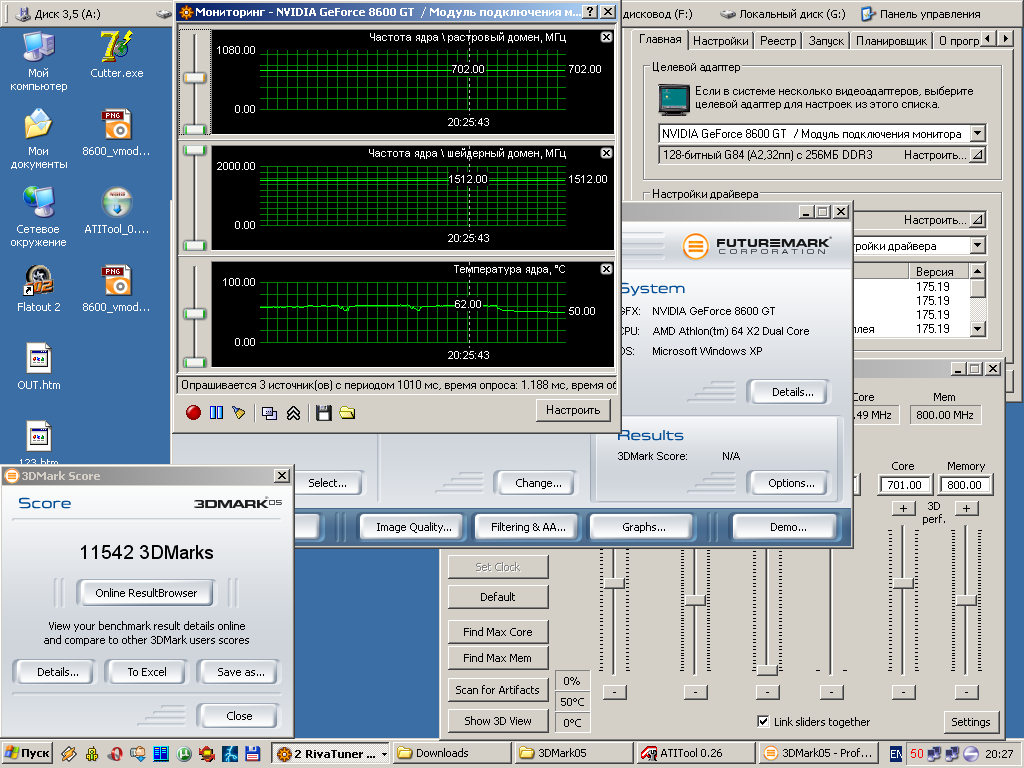The image size is (1024, 768).
Task: Click Online ResultBrowser button
Action: [x=146, y=593]
